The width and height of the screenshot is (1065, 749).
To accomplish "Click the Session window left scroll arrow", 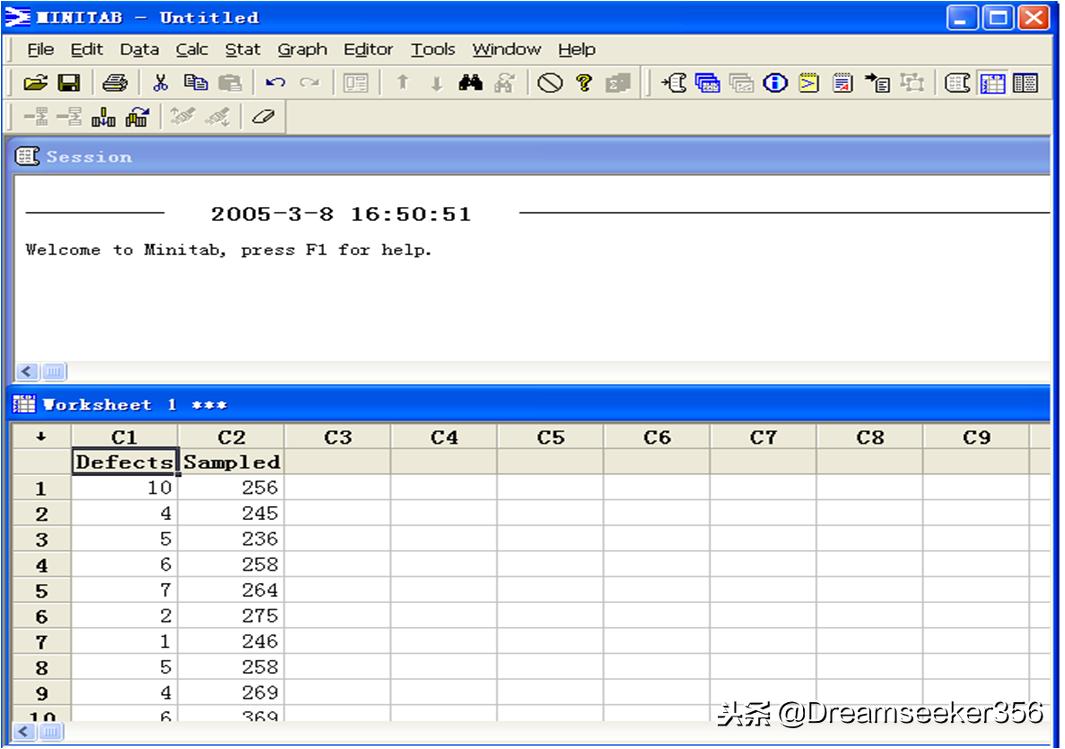I will pyautogui.click(x=27, y=371).
